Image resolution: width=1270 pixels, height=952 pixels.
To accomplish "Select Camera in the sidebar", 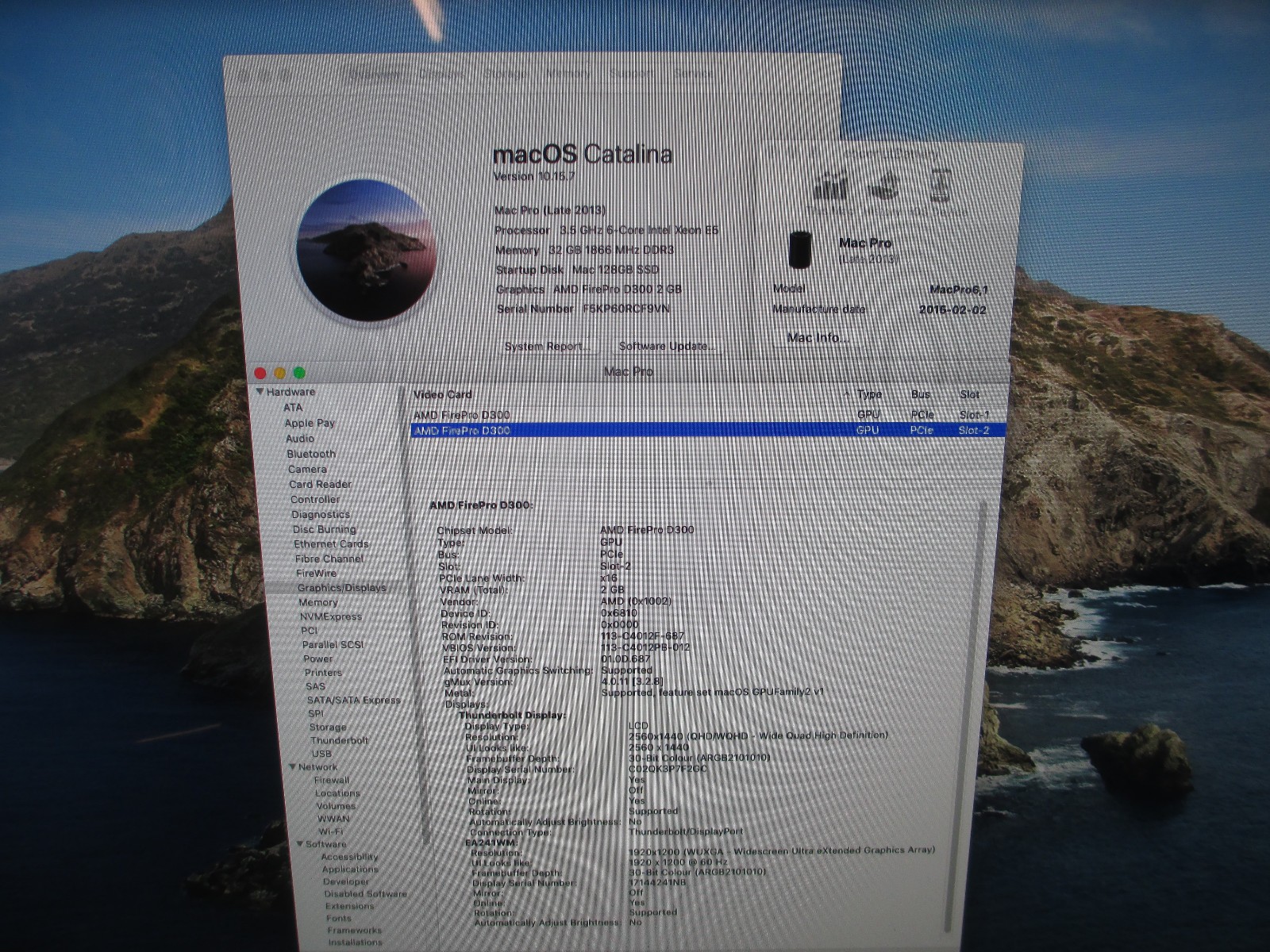I will coord(307,469).
